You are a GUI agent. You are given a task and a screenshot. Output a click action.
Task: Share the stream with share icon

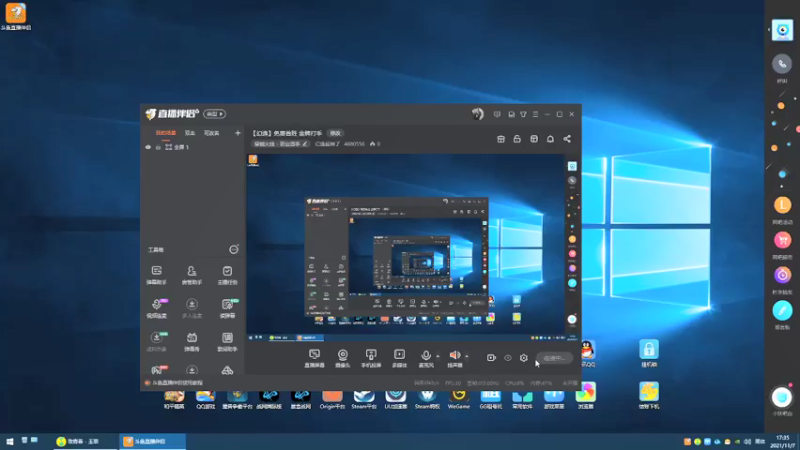pyautogui.click(x=567, y=139)
